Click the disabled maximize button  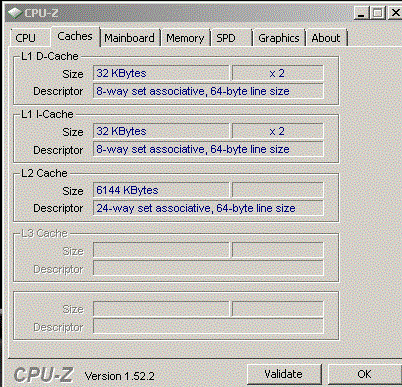pyautogui.click(x=378, y=13)
